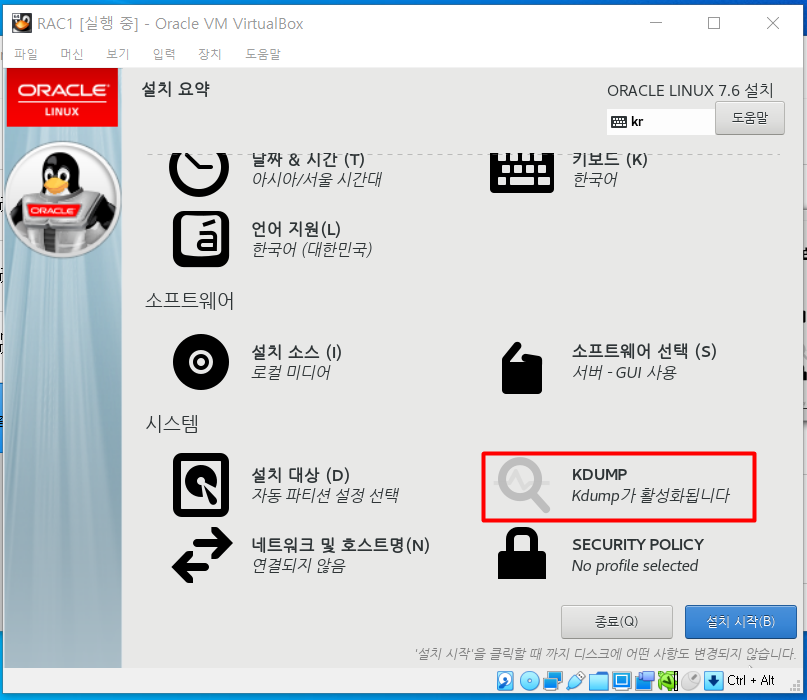This screenshot has width=807, height=700.
Task: Open software selection package icon
Action: click(x=522, y=368)
